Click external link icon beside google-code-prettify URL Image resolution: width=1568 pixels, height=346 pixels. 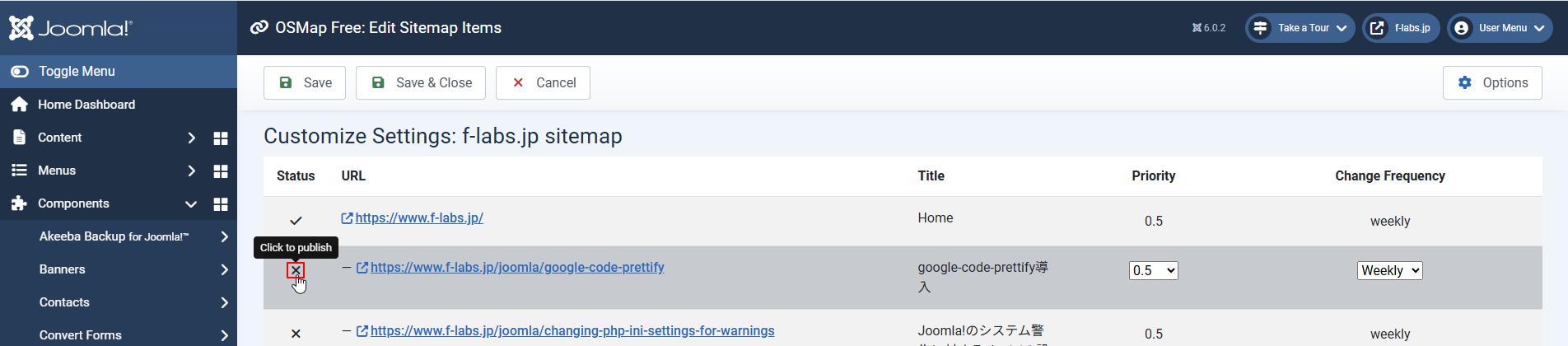[x=362, y=268]
